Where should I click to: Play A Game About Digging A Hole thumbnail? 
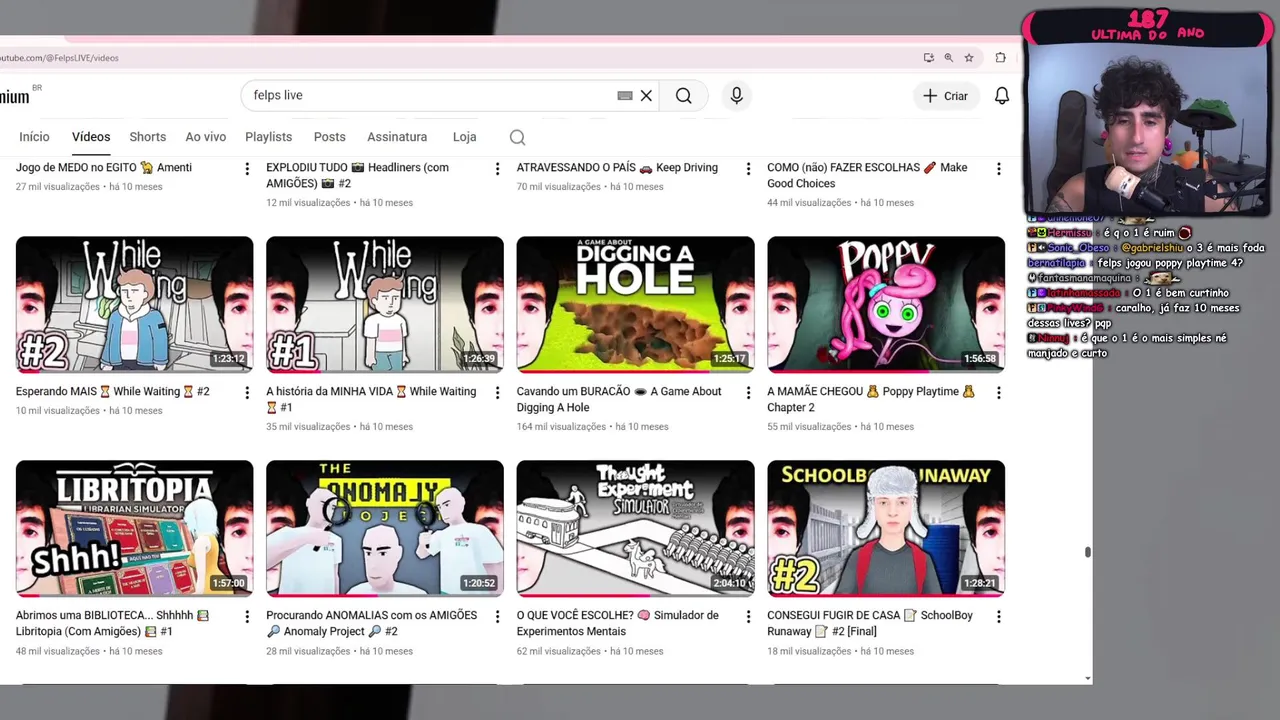tap(635, 304)
